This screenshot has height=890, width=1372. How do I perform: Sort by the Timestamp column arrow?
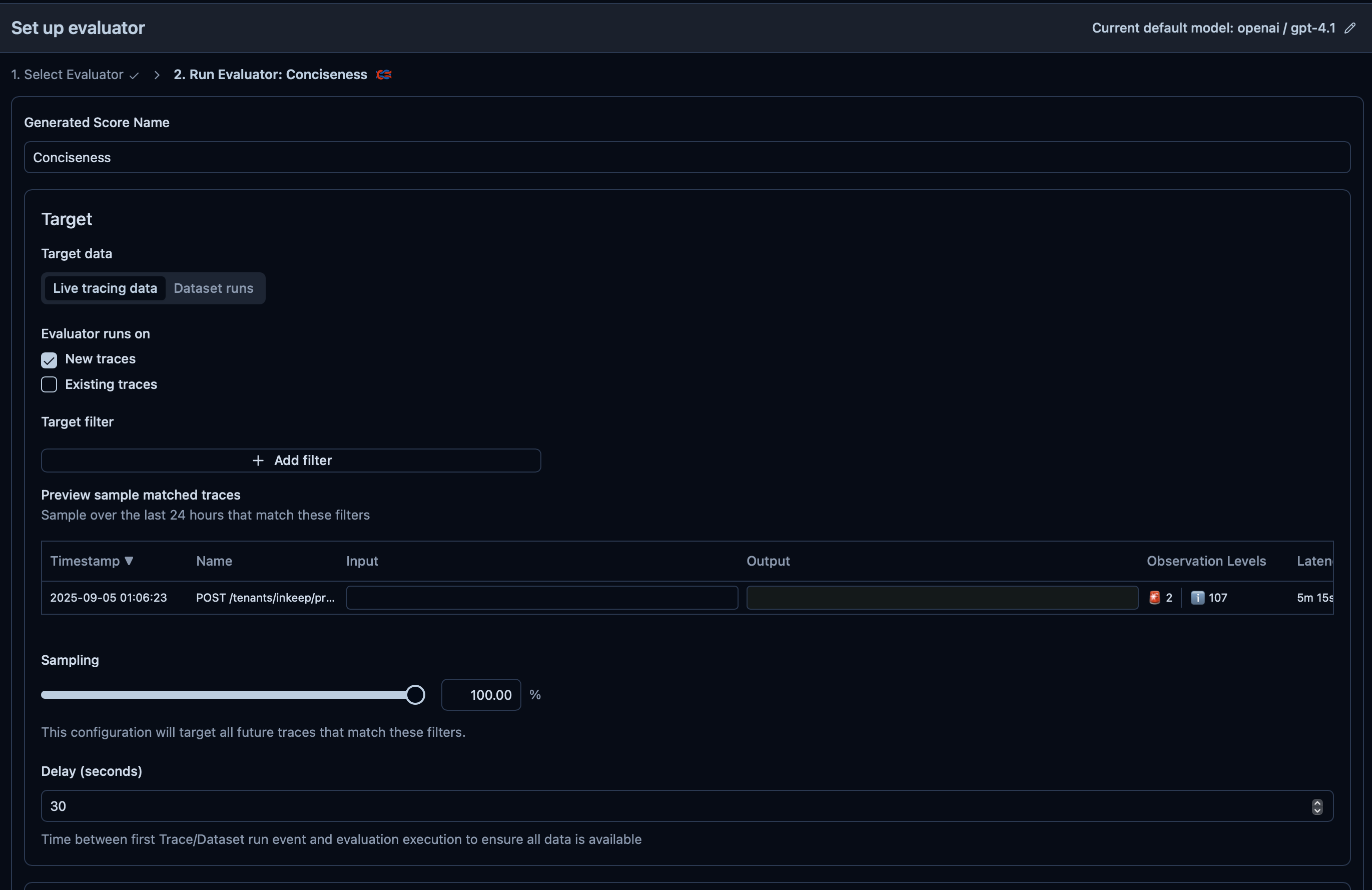tap(129, 561)
